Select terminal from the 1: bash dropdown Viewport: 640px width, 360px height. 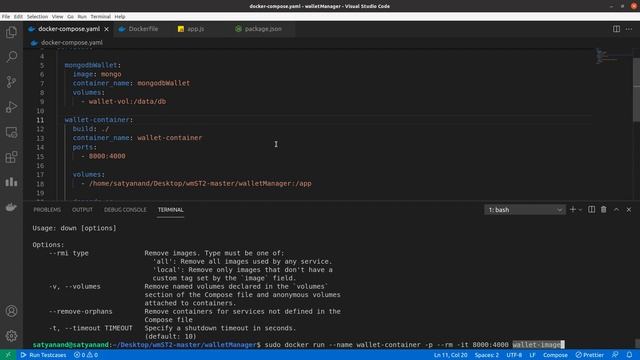[x=525, y=210]
